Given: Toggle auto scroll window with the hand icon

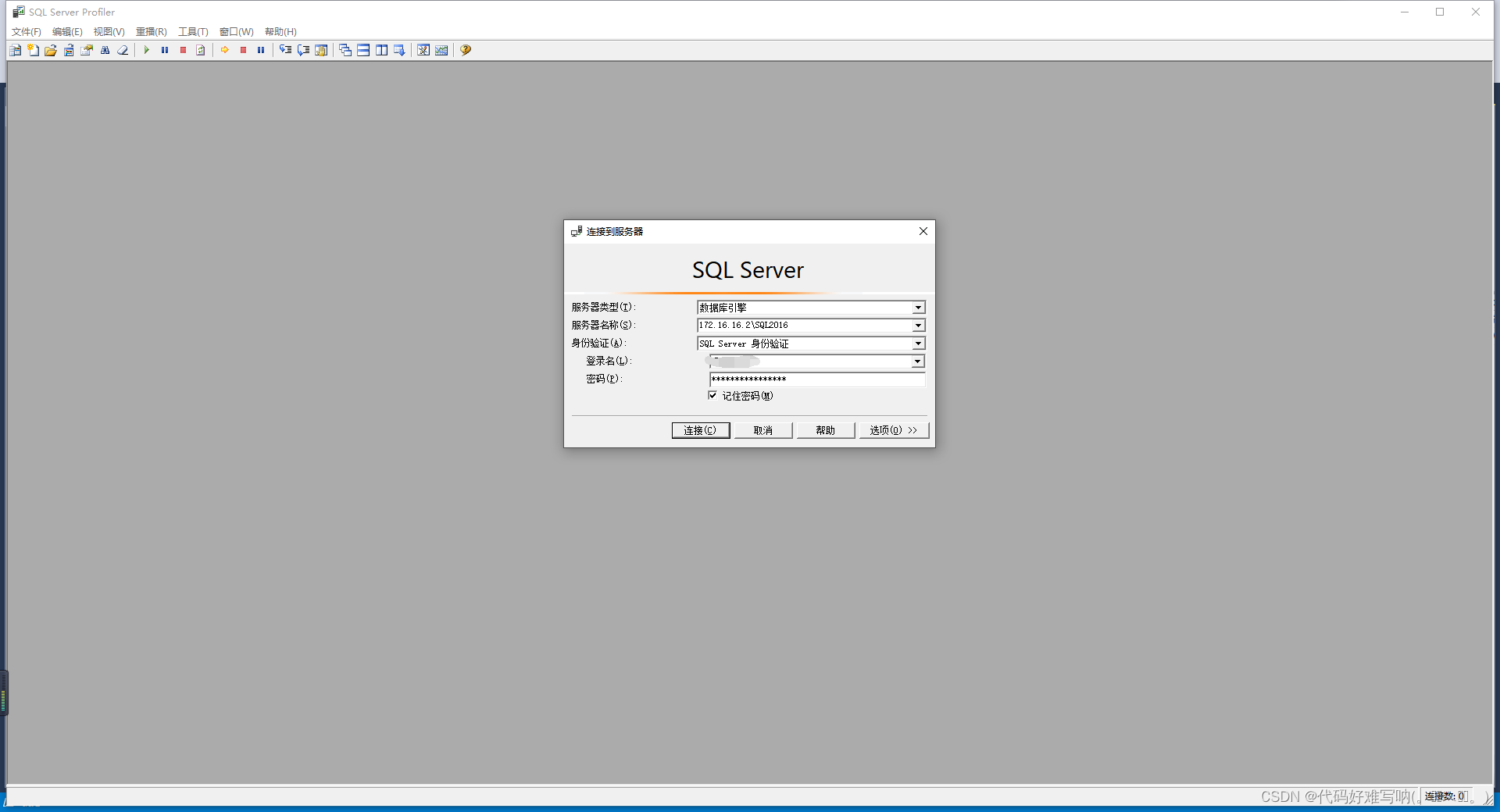Looking at the screenshot, I should tap(321, 50).
